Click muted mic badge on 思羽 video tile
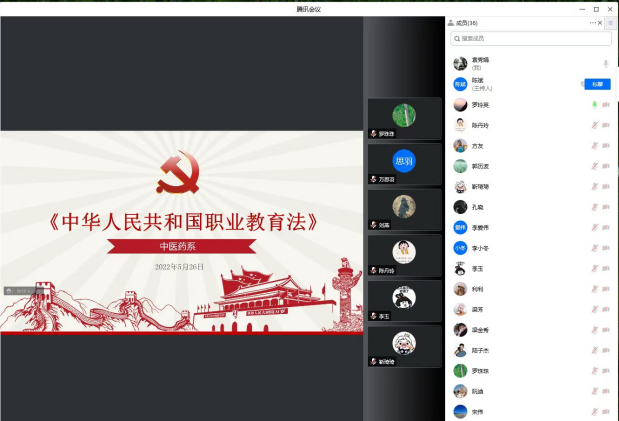 [x=373, y=179]
